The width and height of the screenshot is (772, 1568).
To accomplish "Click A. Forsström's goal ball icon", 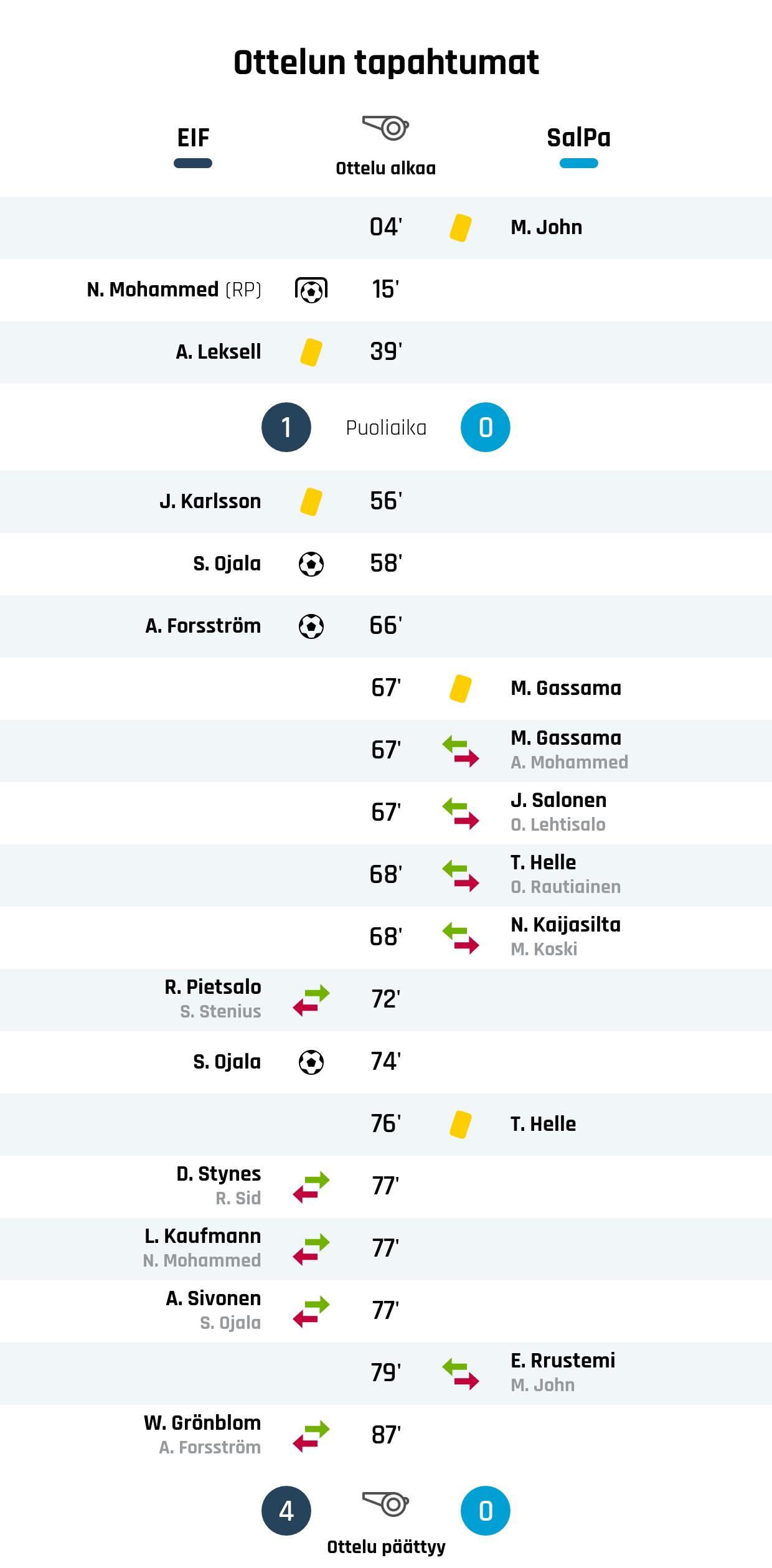I will [311, 626].
